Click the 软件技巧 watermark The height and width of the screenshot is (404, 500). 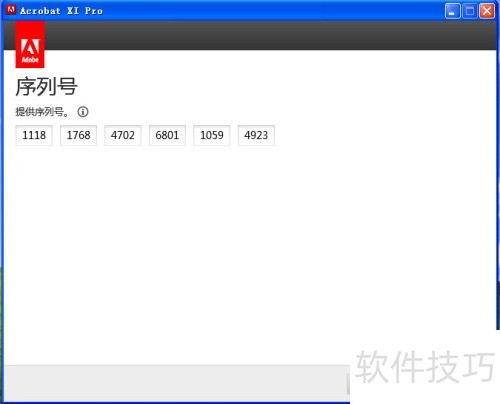[425, 367]
